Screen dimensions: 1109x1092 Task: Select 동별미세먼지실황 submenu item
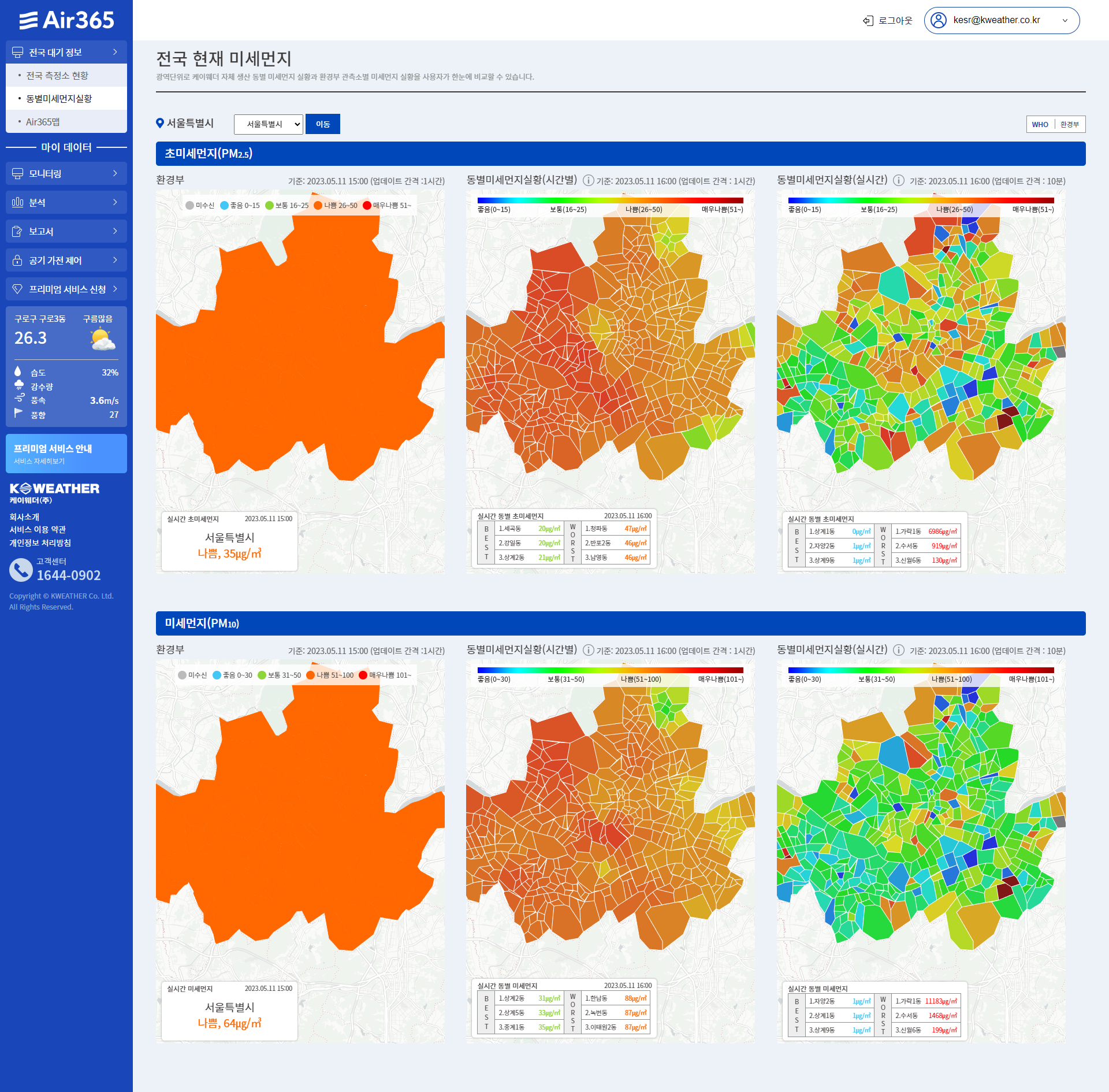(66, 98)
